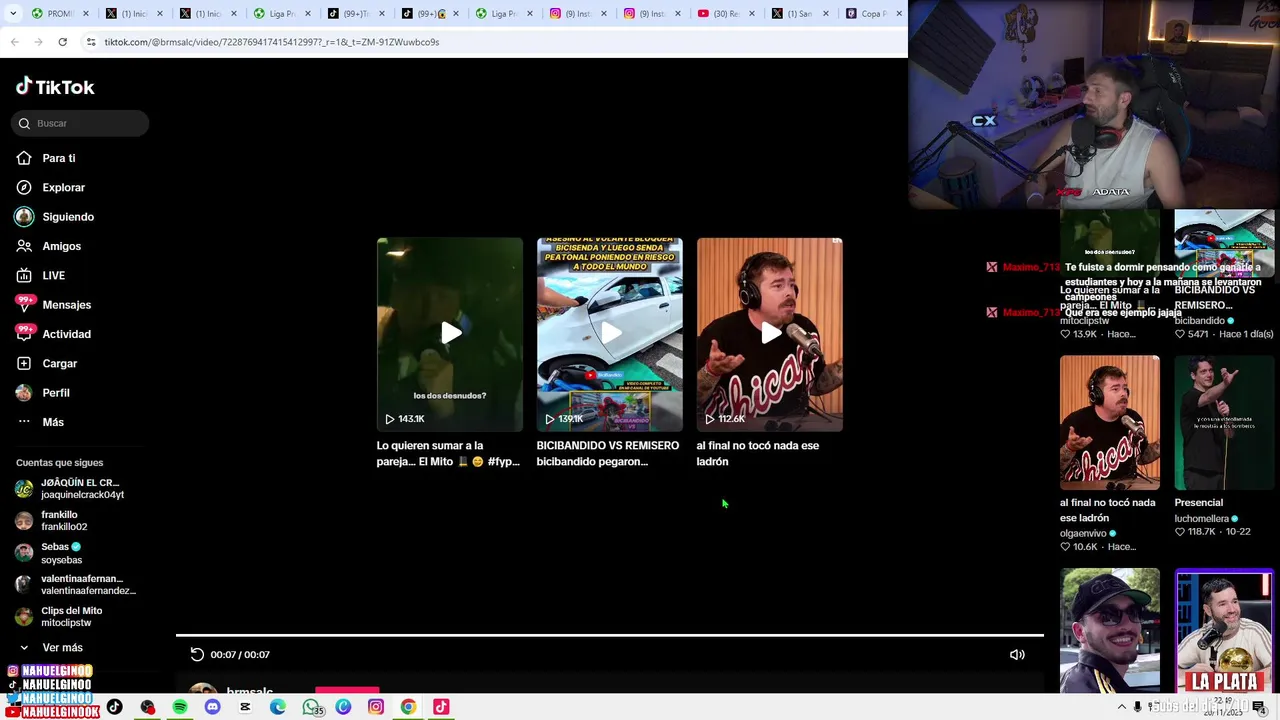Image resolution: width=1280 pixels, height=720 pixels.
Task: Click the browser back arrow
Action: point(15,42)
